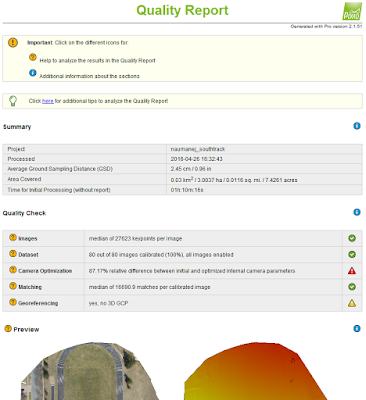366x400 pixels.
Task: Select the '01h:10m:16s' processing time value
Action: pos(187,190)
